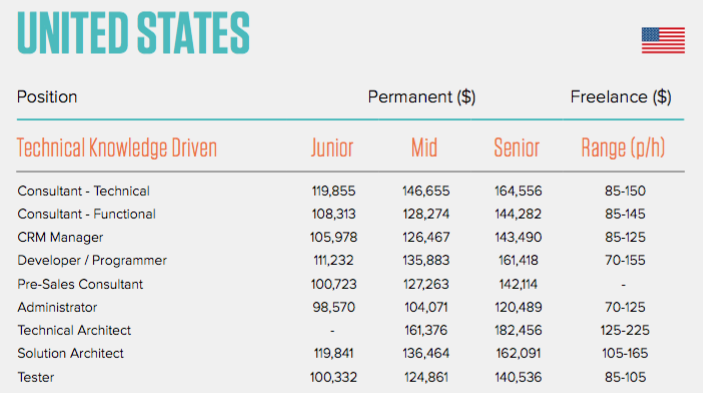This screenshot has height=393, width=703.
Task: Select the Pre-Sales Consultant row label
Action: [x=80, y=284]
